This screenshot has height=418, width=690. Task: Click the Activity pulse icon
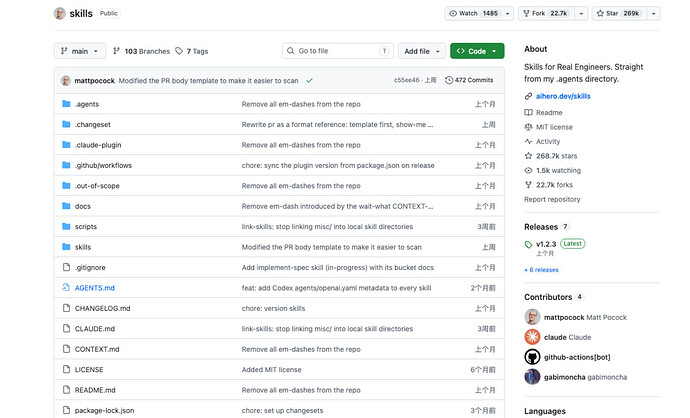pos(528,141)
